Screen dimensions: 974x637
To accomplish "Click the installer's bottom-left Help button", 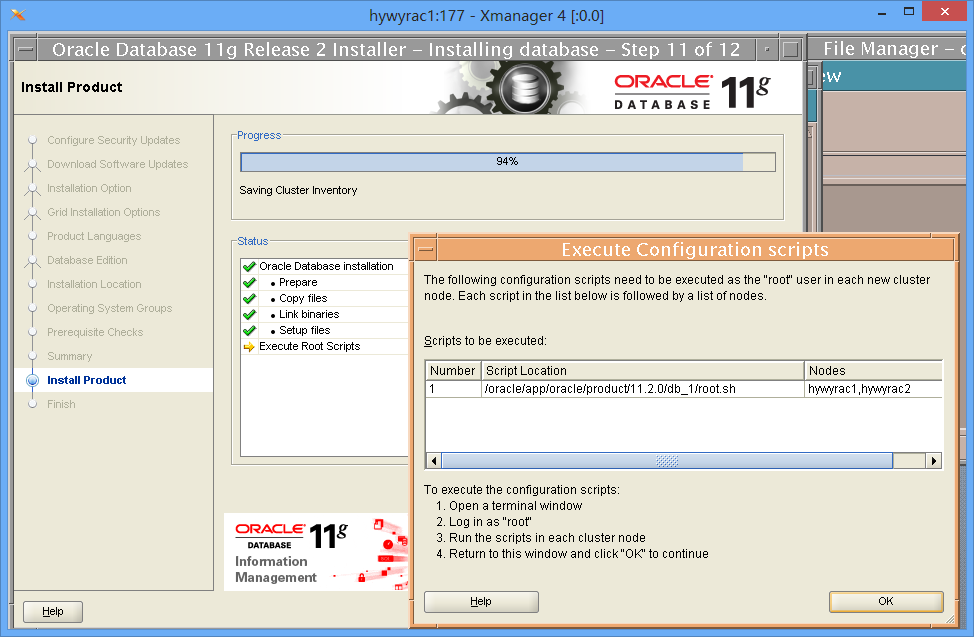I will tap(53, 612).
